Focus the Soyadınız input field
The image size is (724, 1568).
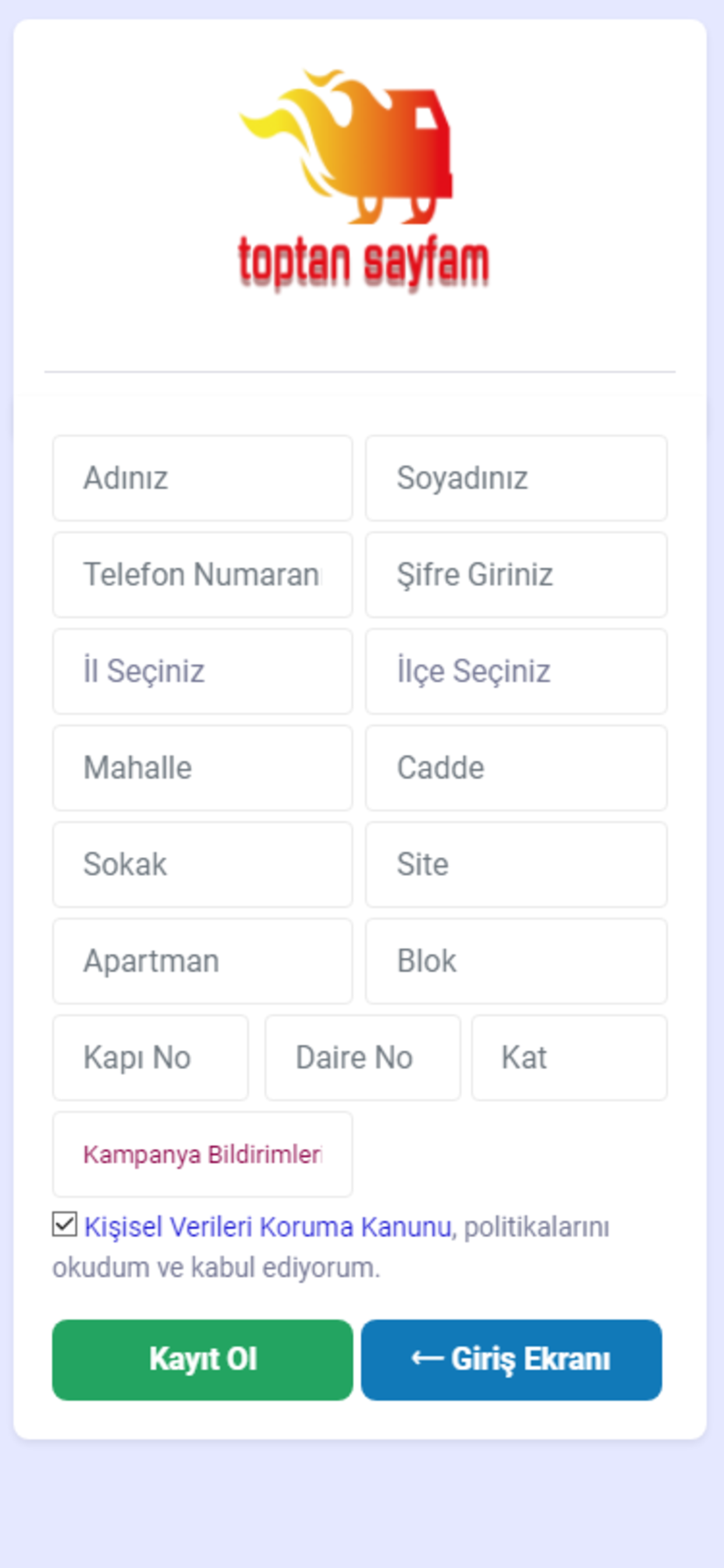(516, 478)
